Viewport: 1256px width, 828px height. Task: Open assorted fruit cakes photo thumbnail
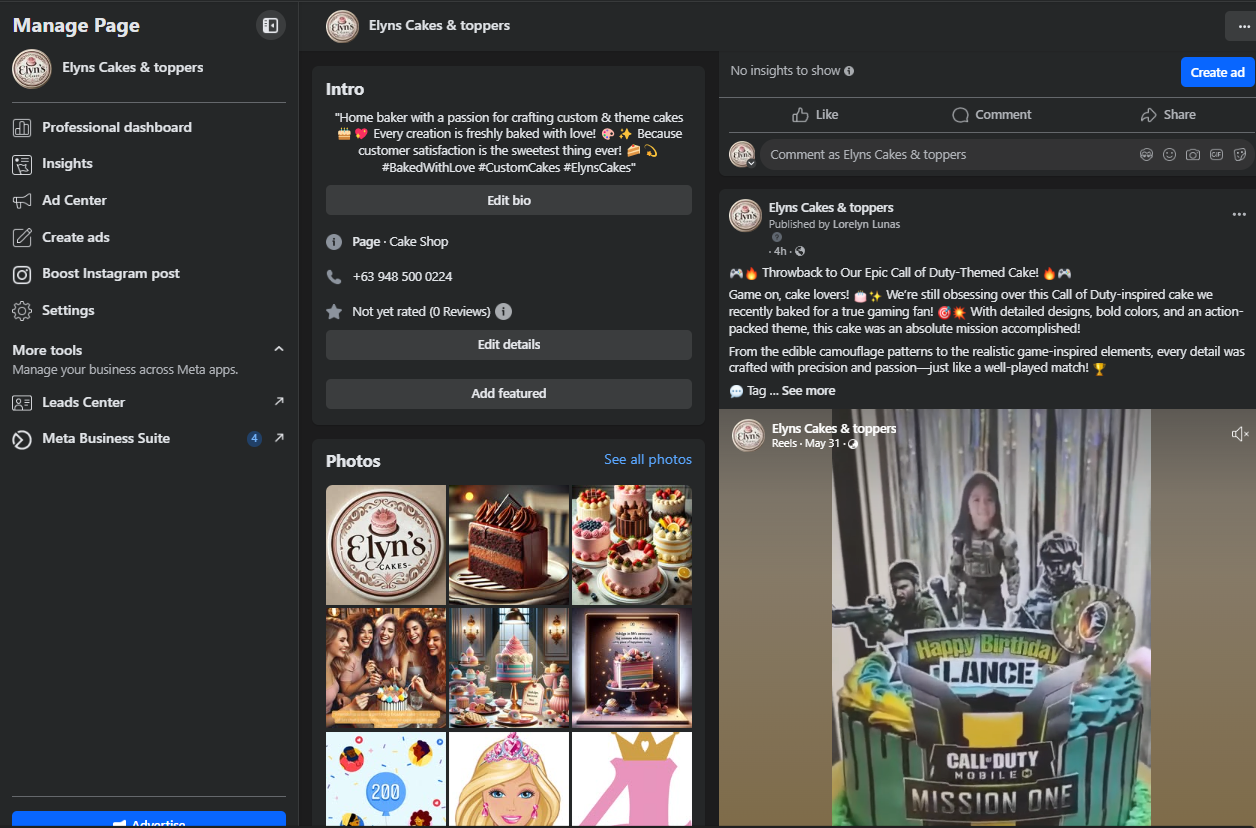[632, 545]
